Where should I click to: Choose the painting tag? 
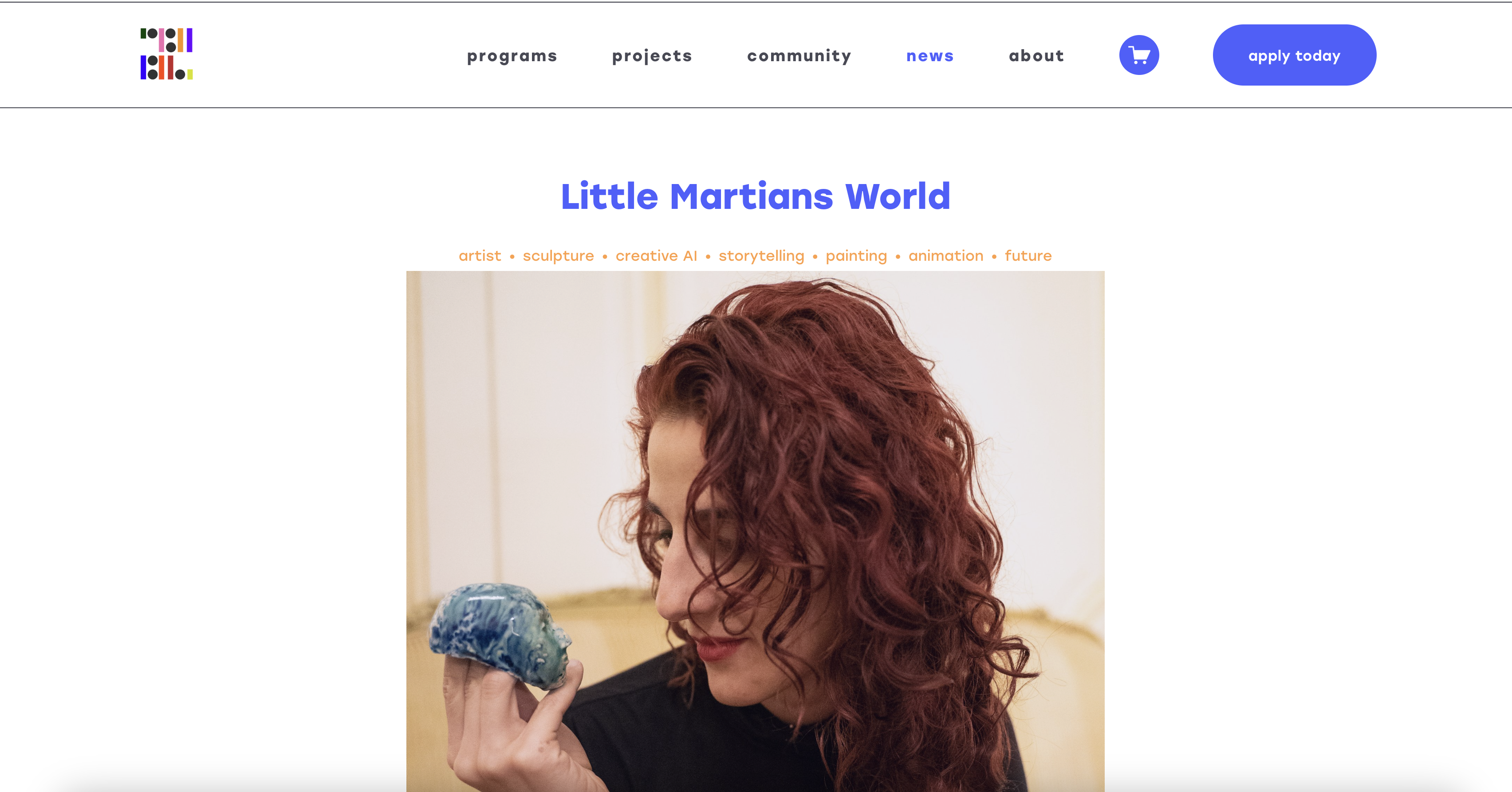(x=856, y=256)
